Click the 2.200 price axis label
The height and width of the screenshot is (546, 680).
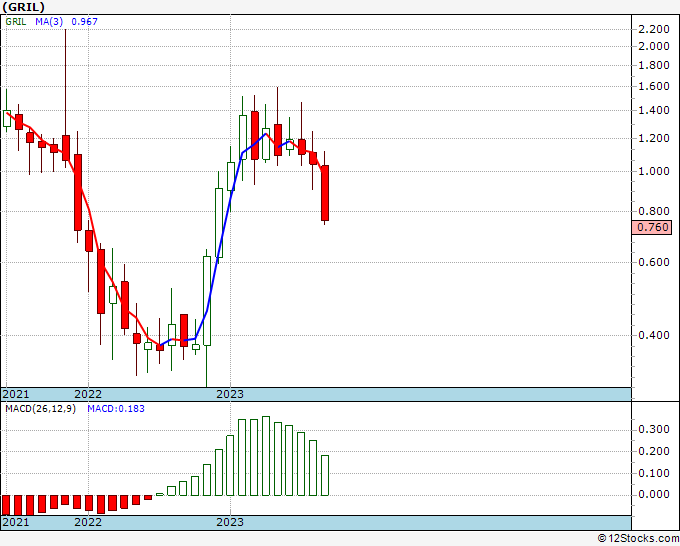point(654,29)
